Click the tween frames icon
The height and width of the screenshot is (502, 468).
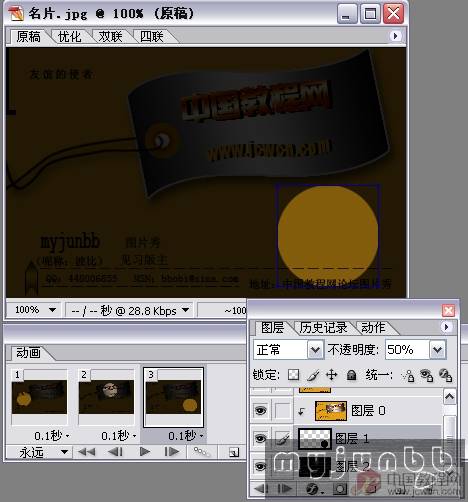point(201,452)
